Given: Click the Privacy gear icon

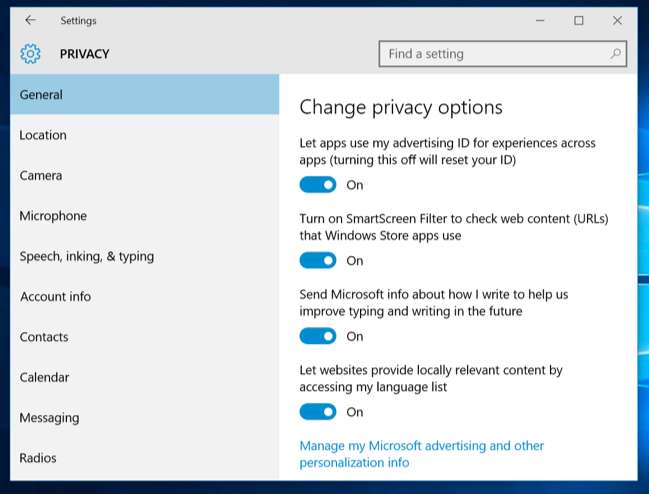Looking at the screenshot, I should [31, 54].
